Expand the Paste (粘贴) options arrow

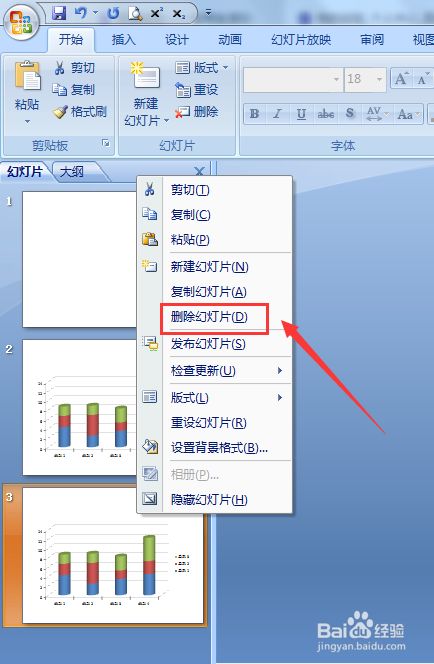point(27,122)
